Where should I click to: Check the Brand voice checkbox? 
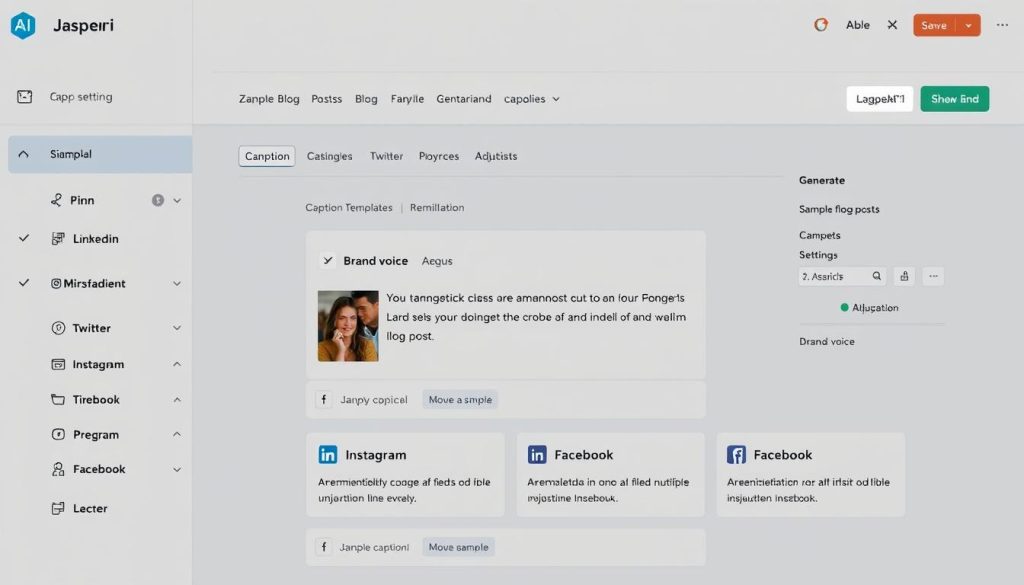point(327,260)
